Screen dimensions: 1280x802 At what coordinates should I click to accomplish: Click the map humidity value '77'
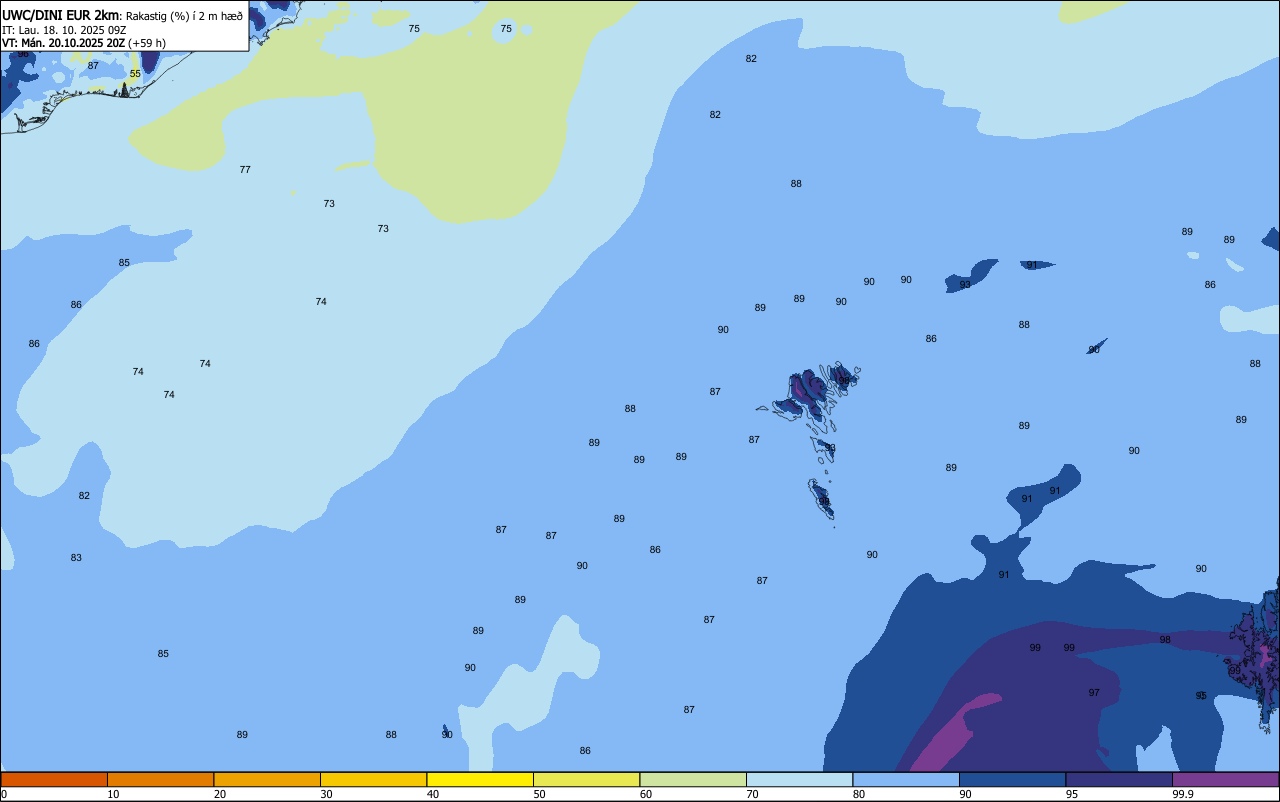tap(245, 170)
